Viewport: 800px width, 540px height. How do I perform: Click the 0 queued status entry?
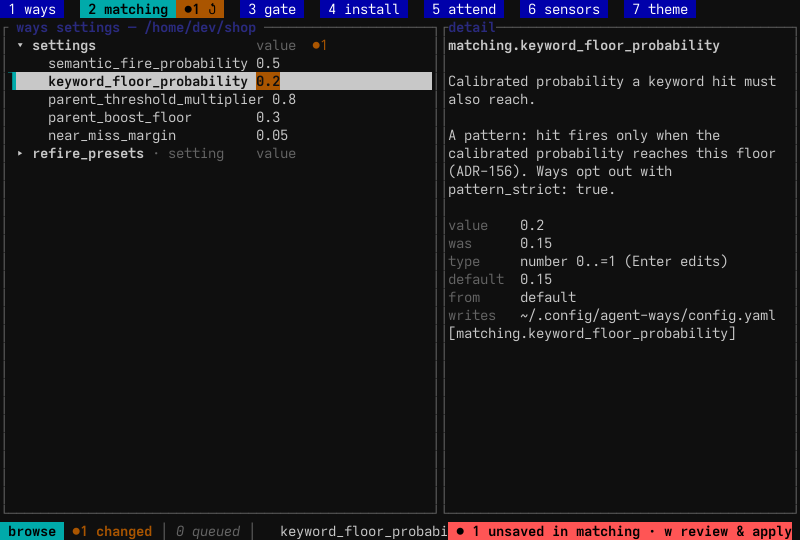[x=208, y=531]
